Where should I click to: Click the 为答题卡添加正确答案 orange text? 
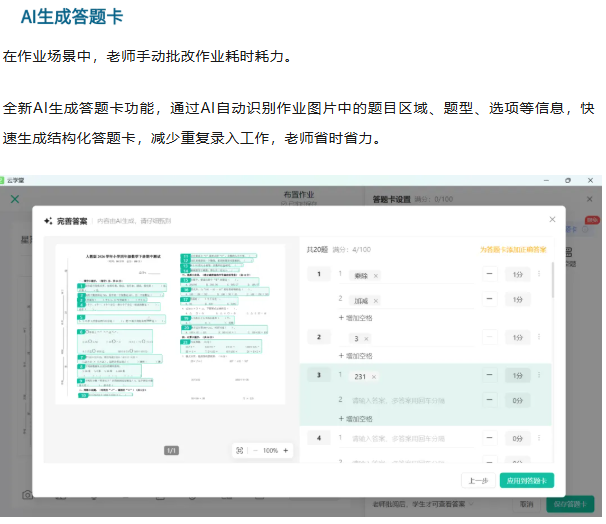coord(513,250)
